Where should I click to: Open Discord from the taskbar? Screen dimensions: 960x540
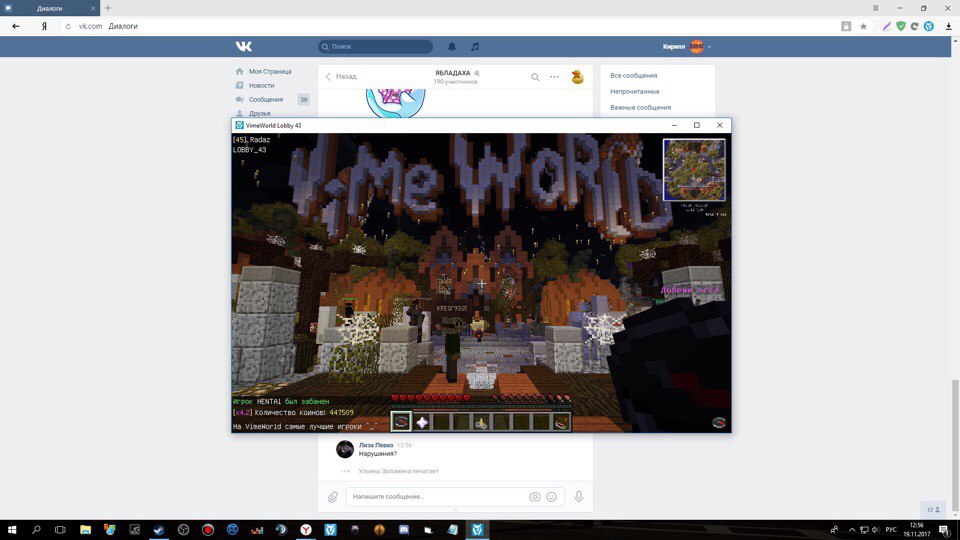click(403, 530)
